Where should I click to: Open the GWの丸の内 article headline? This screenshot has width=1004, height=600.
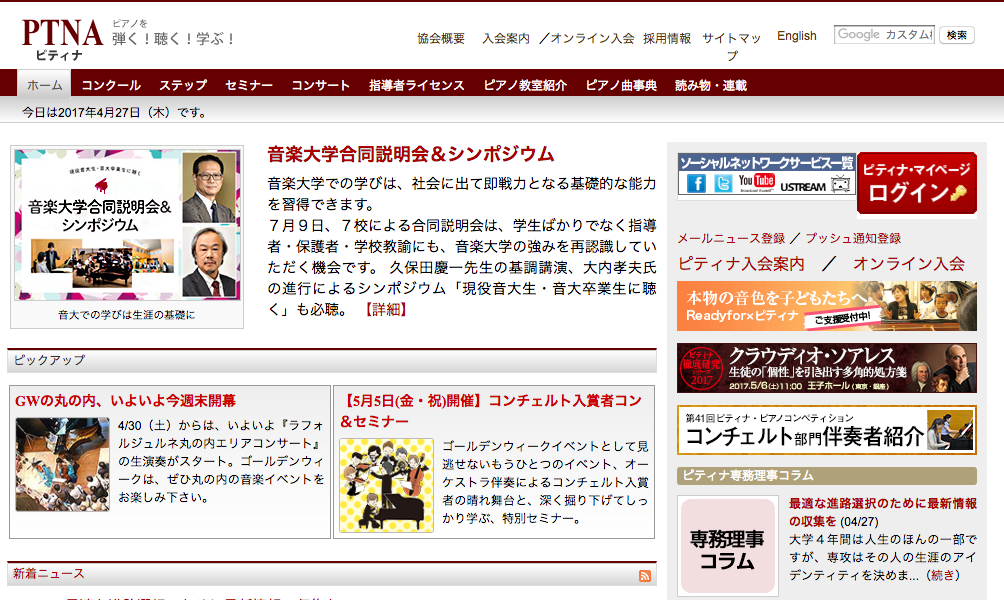(126, 400)
